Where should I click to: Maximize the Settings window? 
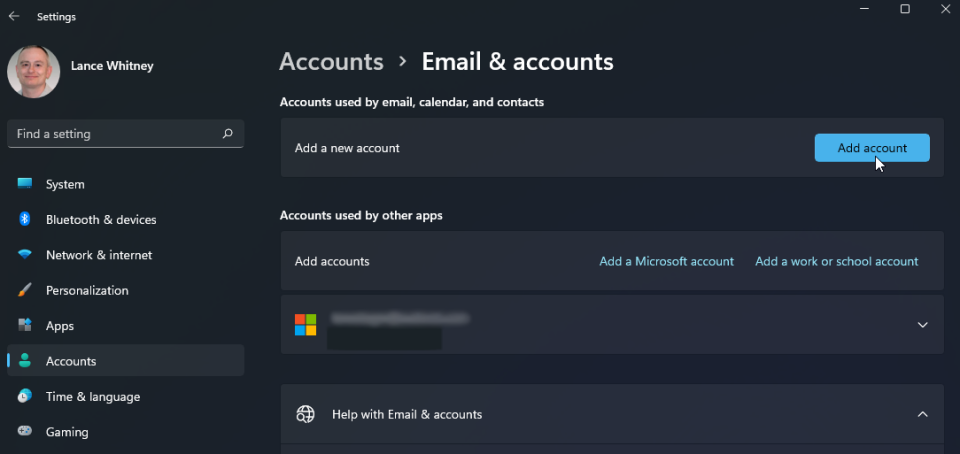click(905, 9)
